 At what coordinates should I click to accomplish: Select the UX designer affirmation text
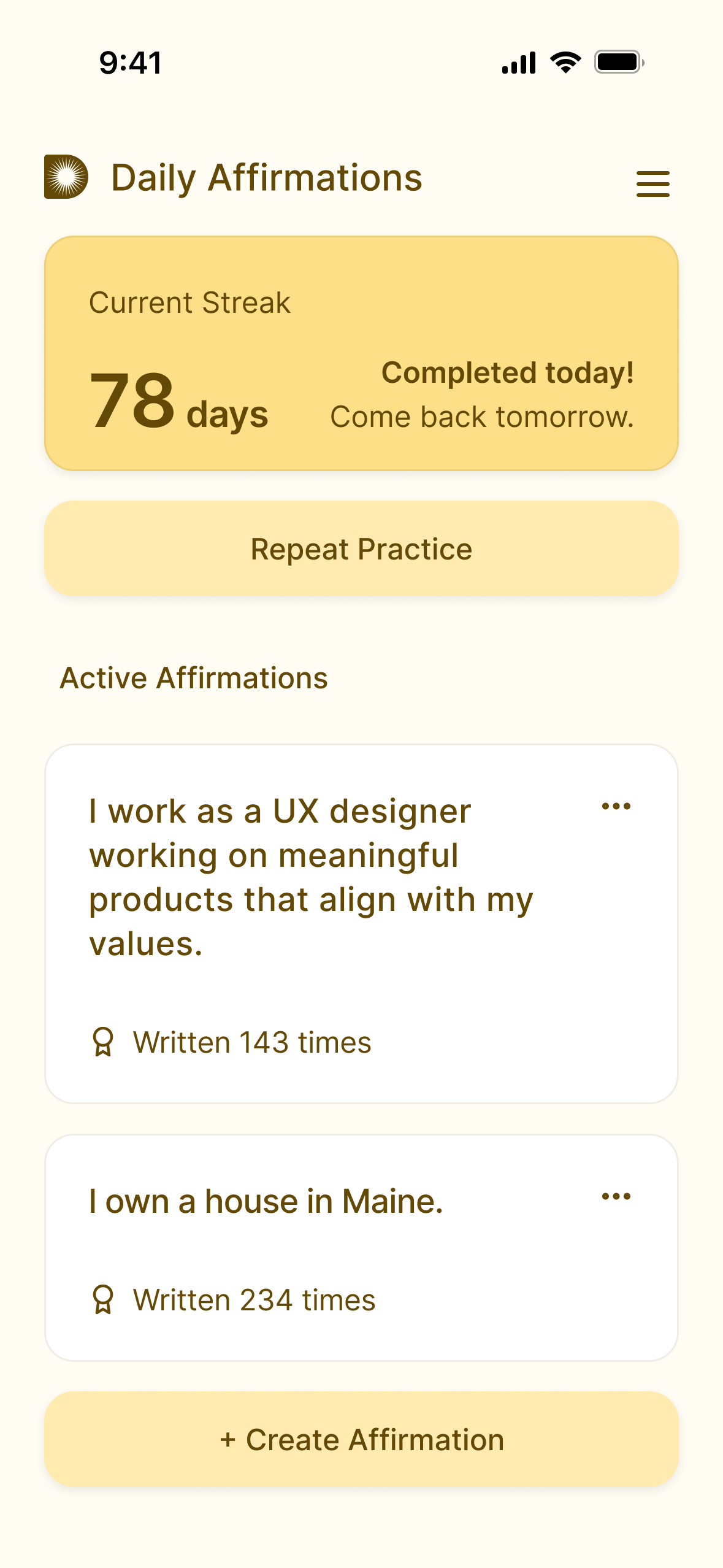click(310, 877)
